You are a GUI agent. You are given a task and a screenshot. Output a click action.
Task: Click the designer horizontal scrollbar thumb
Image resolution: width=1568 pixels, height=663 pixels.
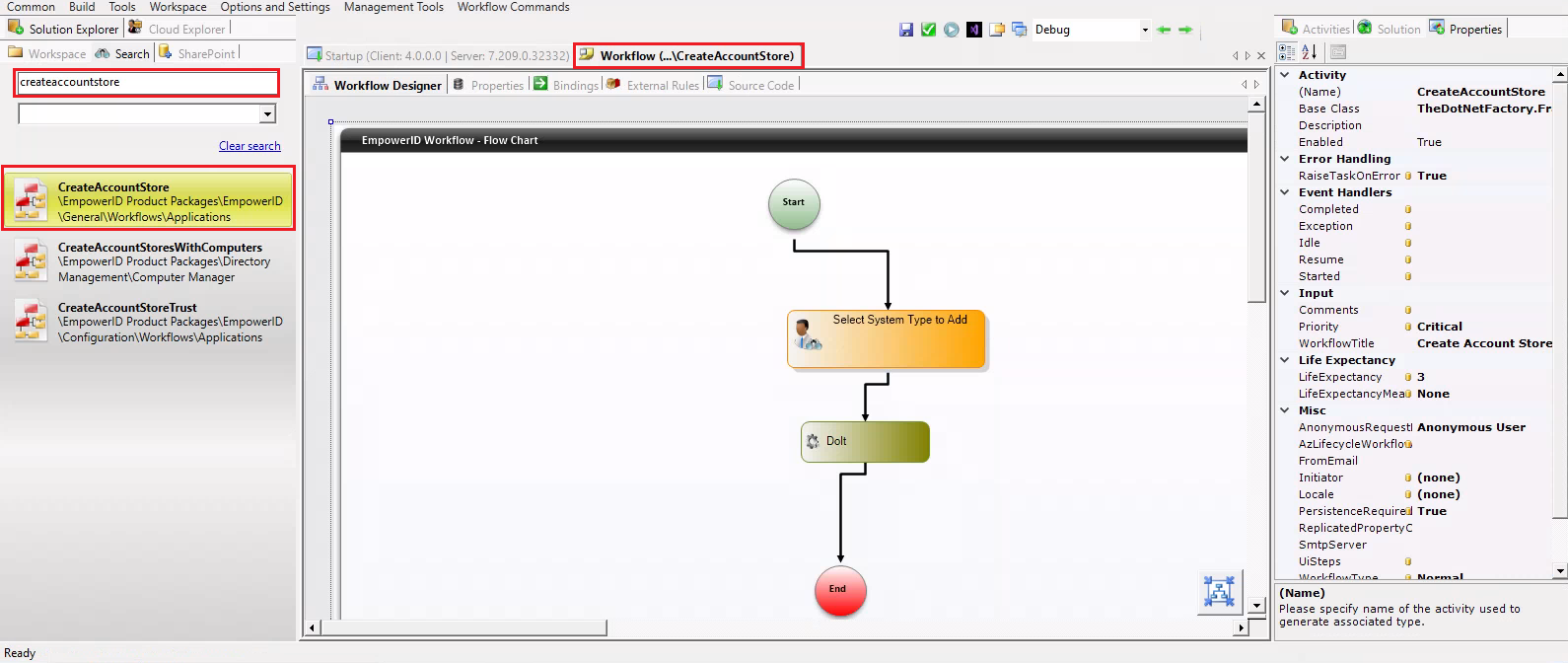click(x=463, y=627)
